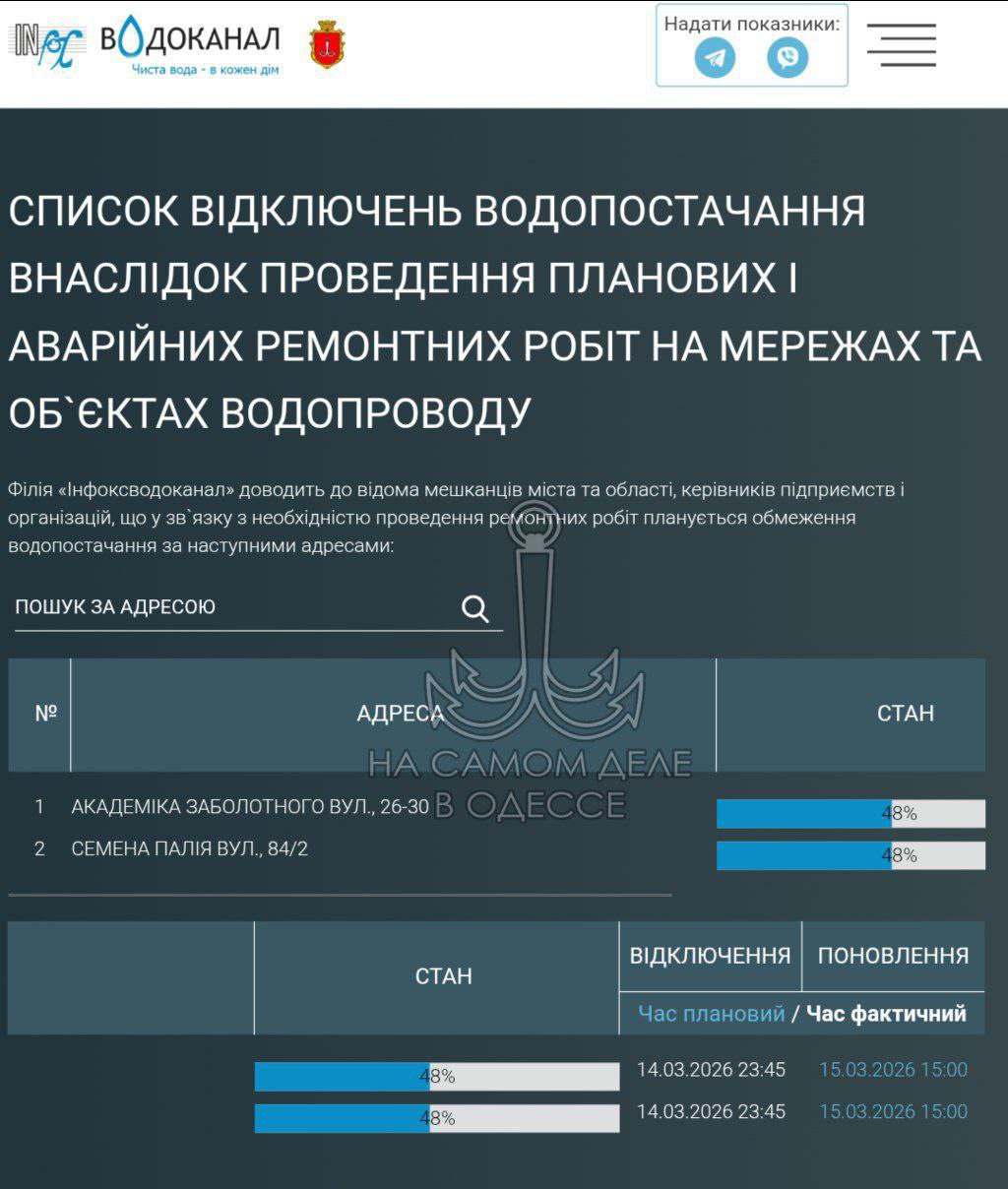Select address Академіка Заболотного вул., 26-30
1008x1189 pixels.
click(250, 807)
